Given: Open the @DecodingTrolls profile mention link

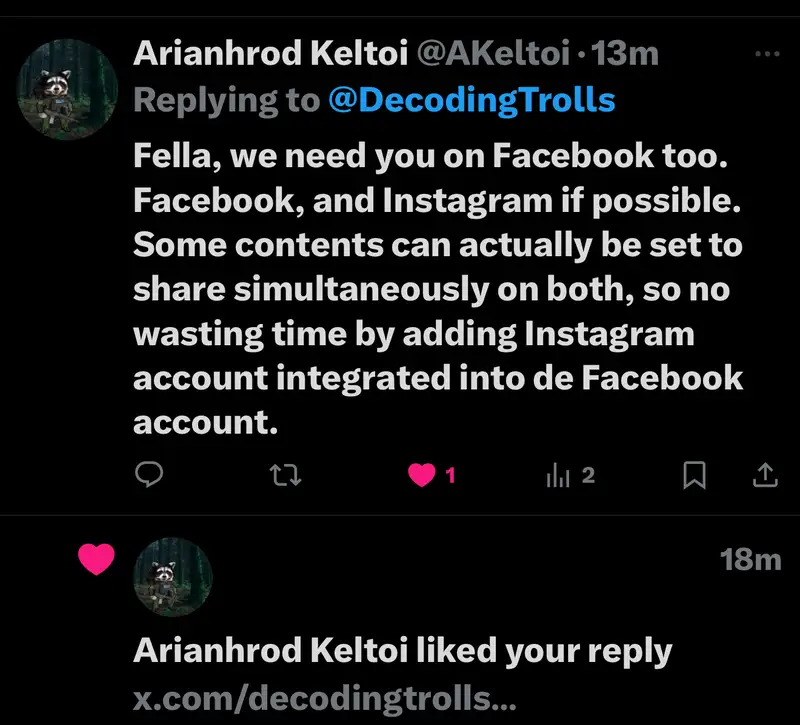Looking at the screenshot, I should [472, 100].
